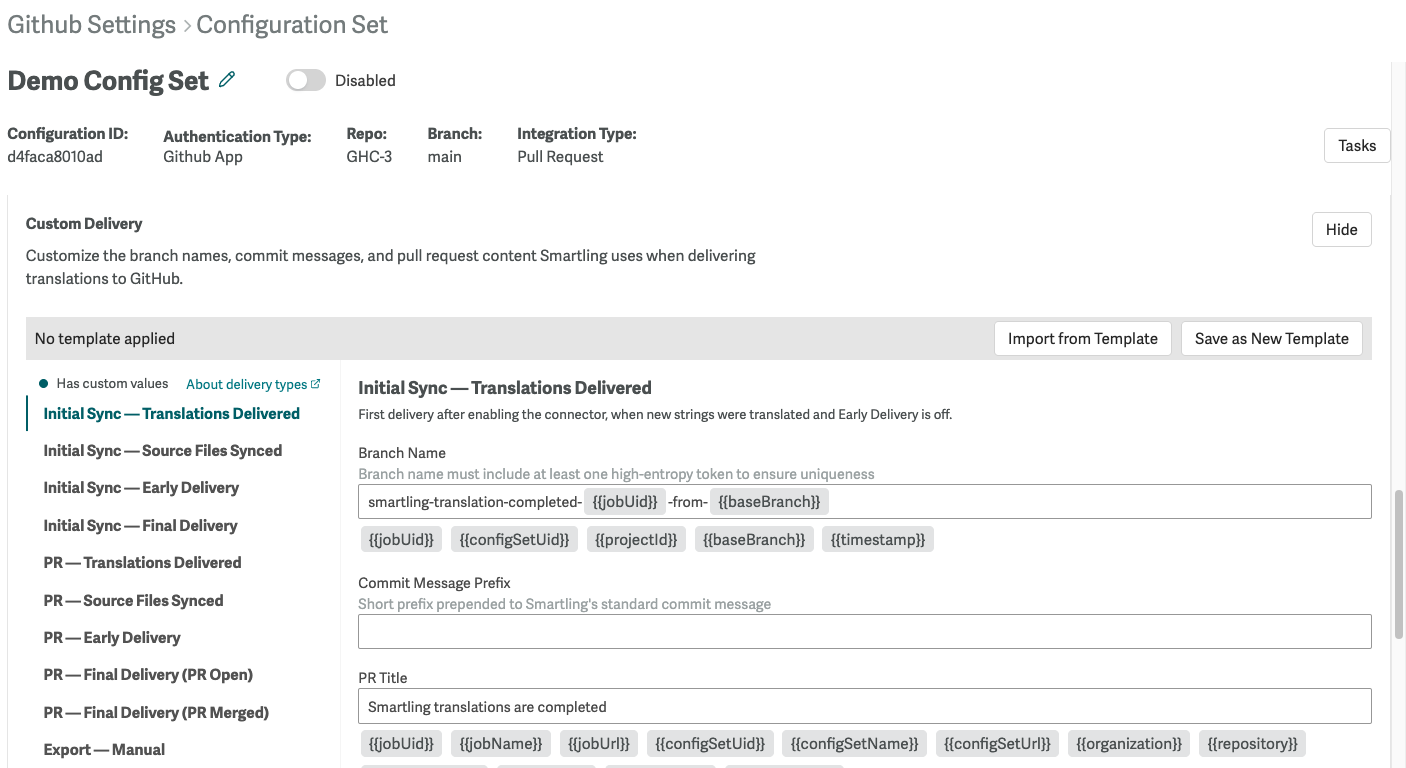Open the Tasks button
This screenshot has width=1406, height=768.
pos(1356,145)
